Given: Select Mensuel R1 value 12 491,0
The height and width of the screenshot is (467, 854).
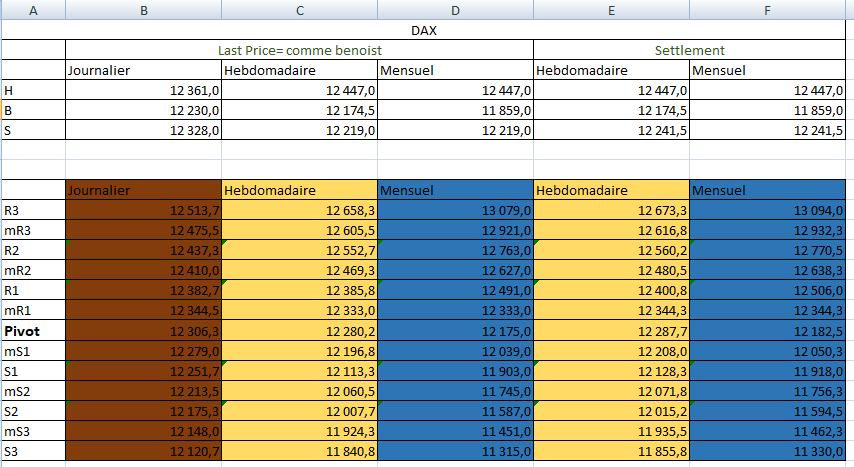Looking at the screenshot, I should [455, 290].
